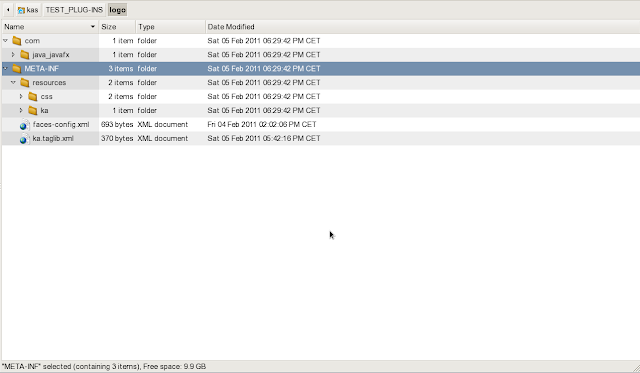This screenshot has height=373, width=640.
Task: Select the resources folder name
Action: point(49,82)
